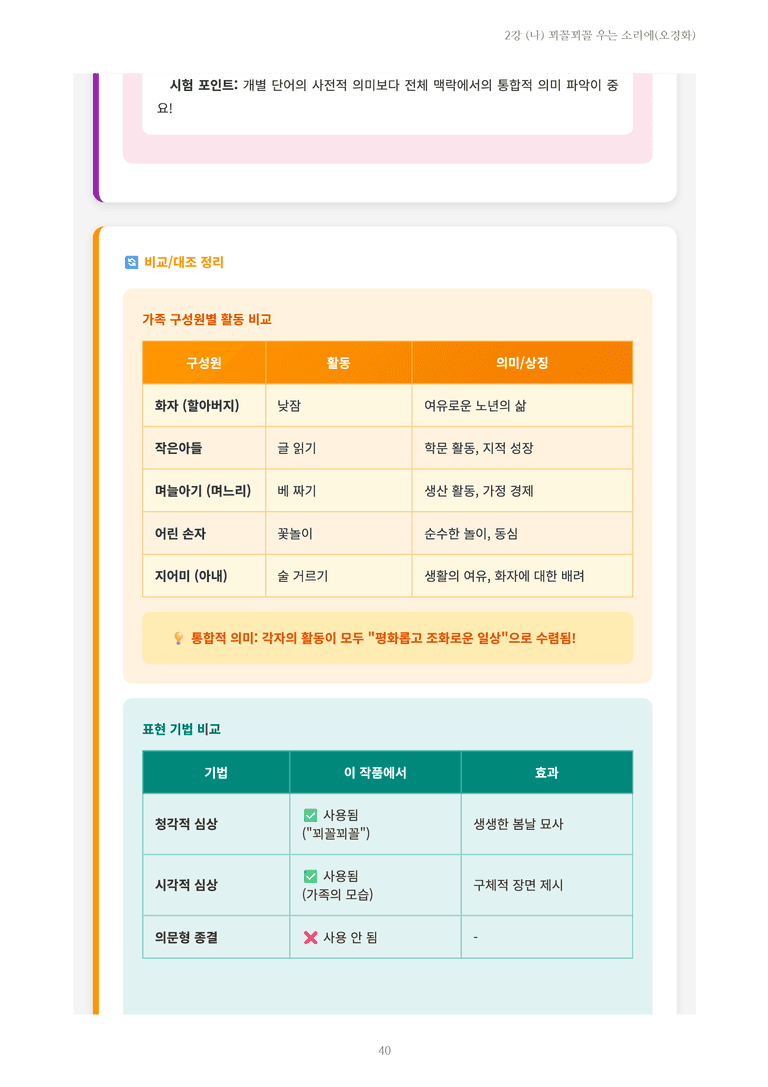768x1087 pixels.
Task: Select the 화자 (할아버지) cell
Action: pos(204,406)
